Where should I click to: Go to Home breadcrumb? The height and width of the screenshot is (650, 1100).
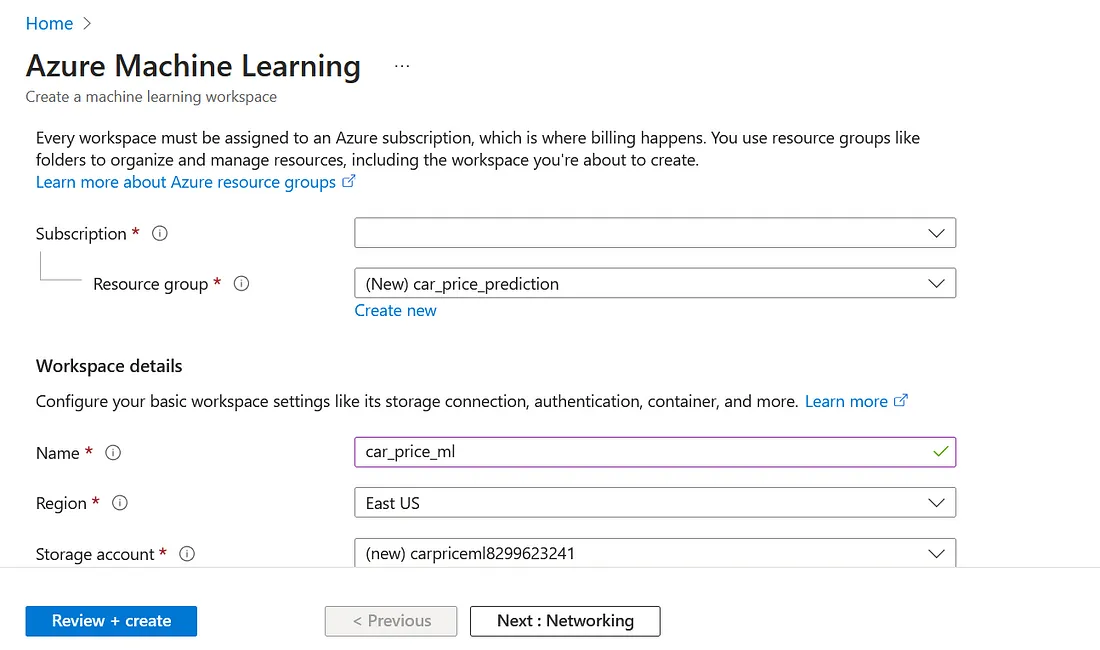click(x=49, y=23)
